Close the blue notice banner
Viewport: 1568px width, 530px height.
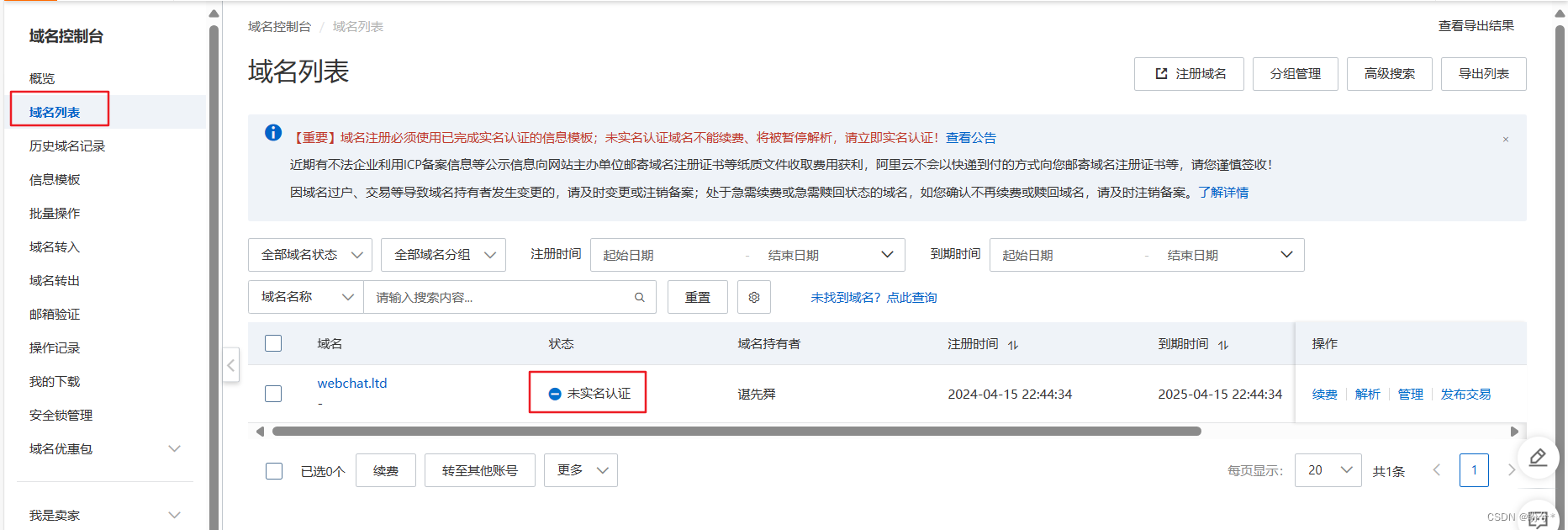point(1506,139)
